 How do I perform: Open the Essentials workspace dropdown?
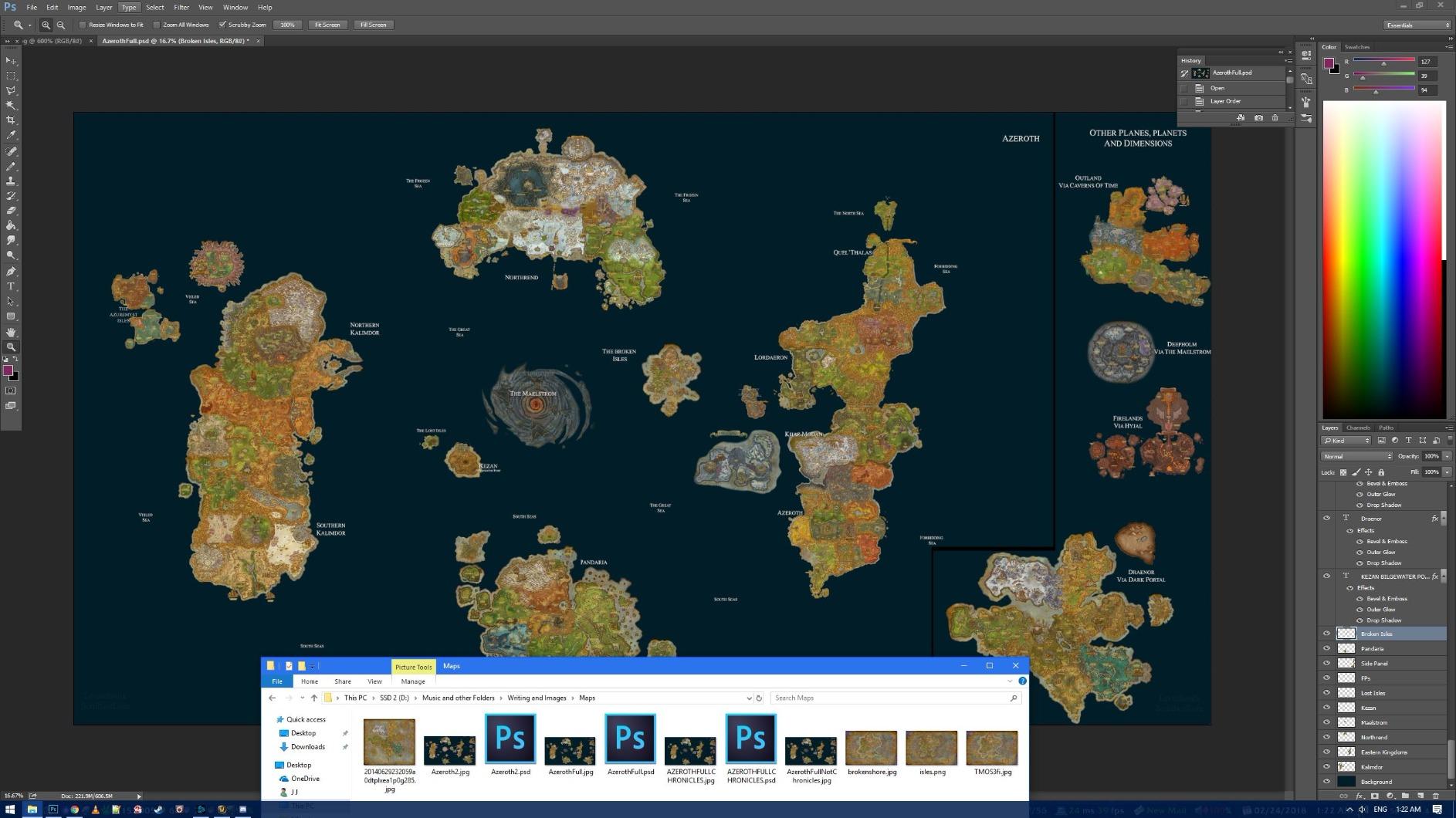[1417, 25]
